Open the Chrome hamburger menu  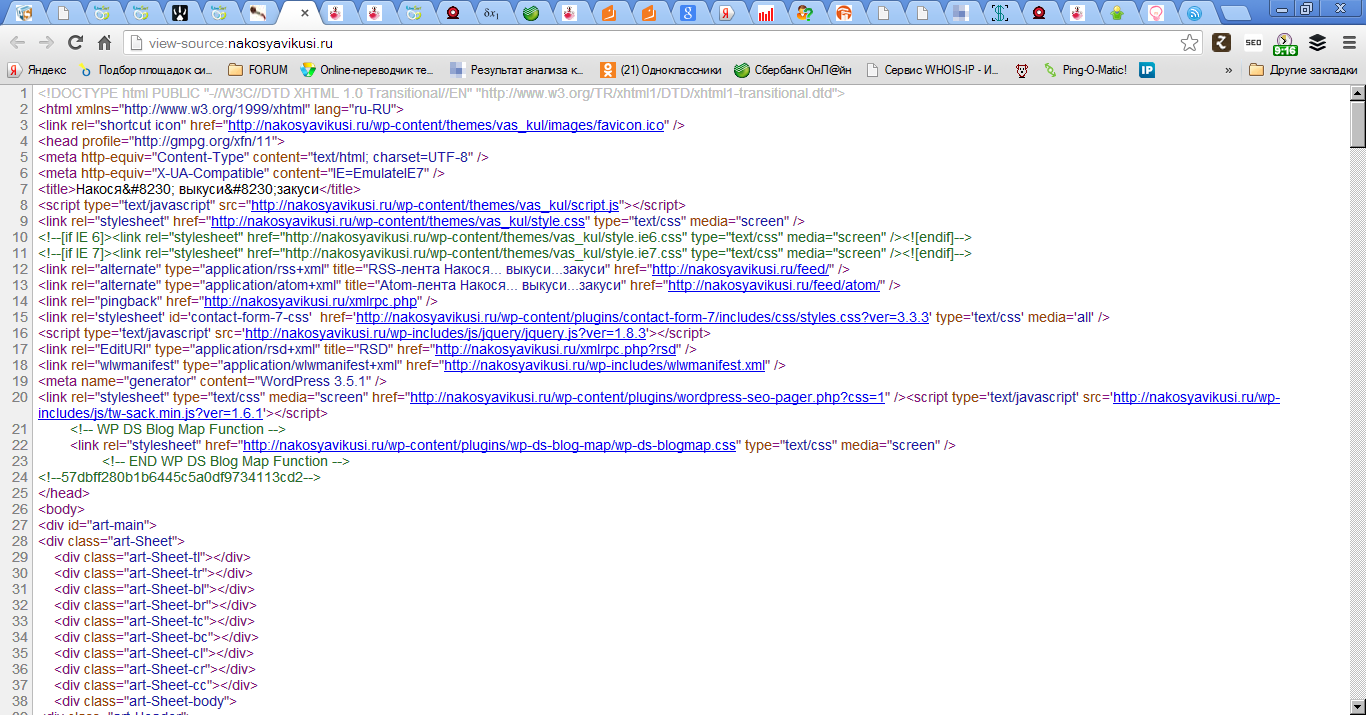point(1348,43)
